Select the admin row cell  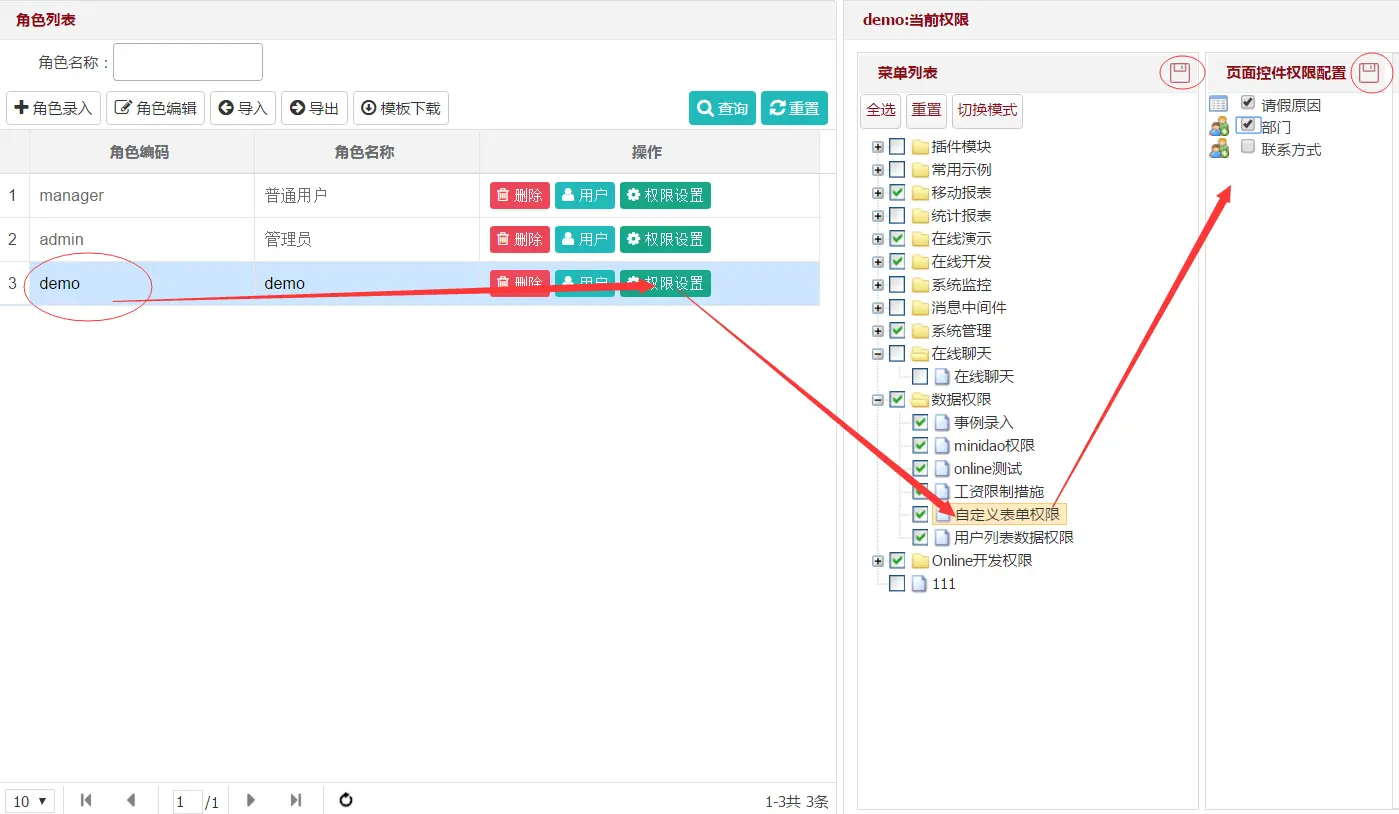(142, 239)
